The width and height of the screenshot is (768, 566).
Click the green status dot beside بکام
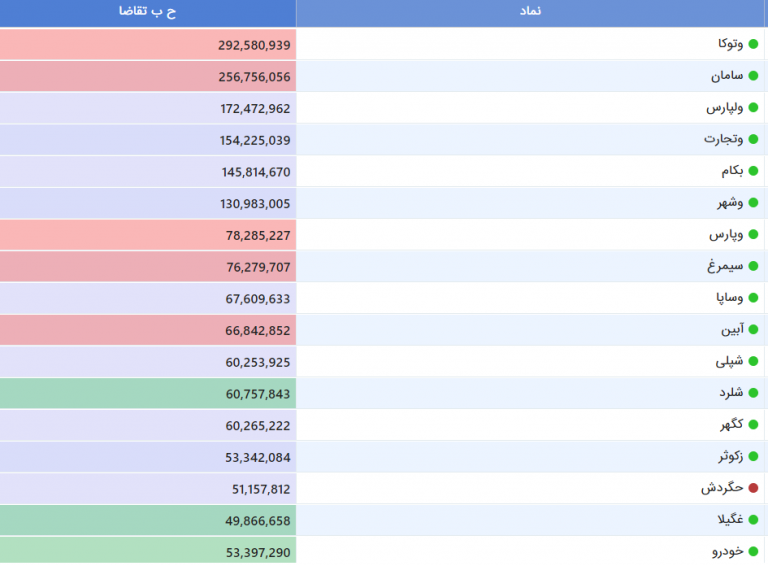(753, 171)
